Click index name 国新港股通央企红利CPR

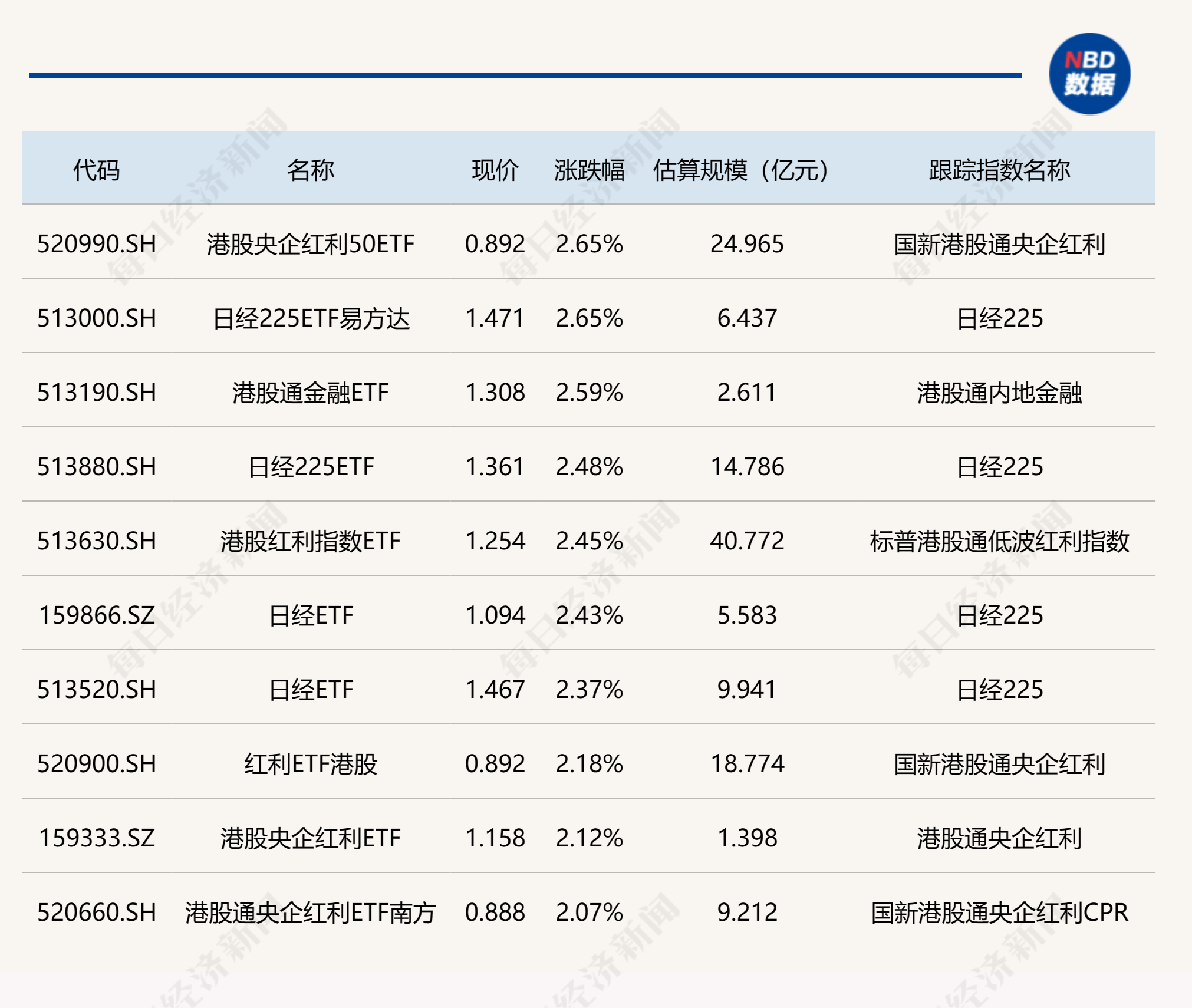click(999, 912)
